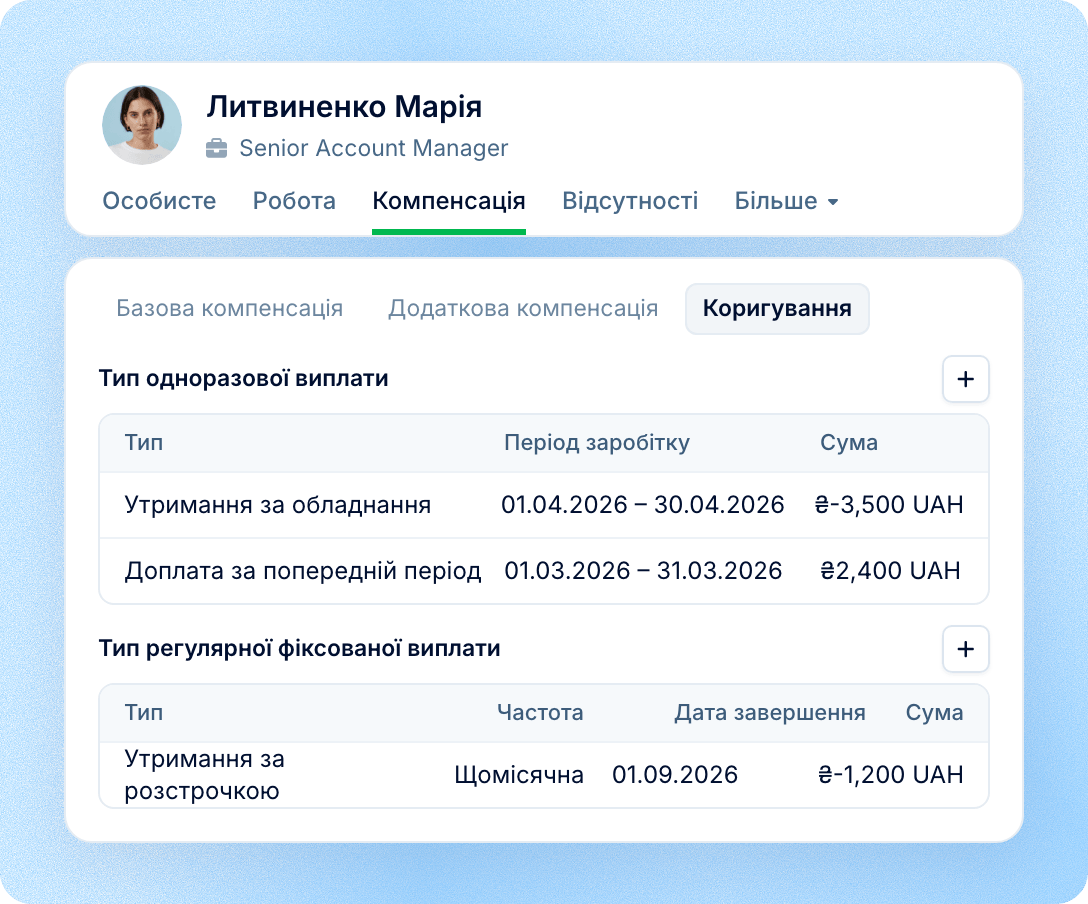Open the Доплата за попередній період row
This screenshot has width=1088, height=904.
pyautogui.click(x=544, y=571)
